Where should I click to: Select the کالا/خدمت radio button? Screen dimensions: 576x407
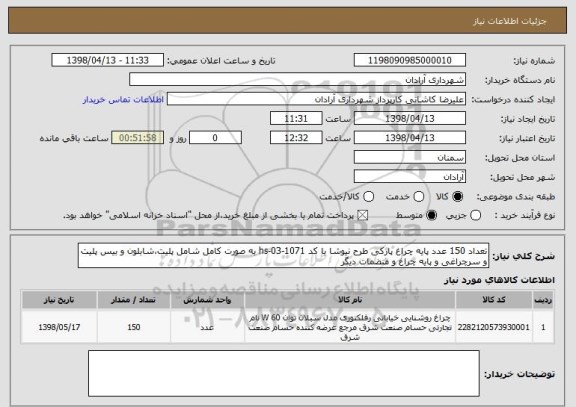tap(368, 197)
